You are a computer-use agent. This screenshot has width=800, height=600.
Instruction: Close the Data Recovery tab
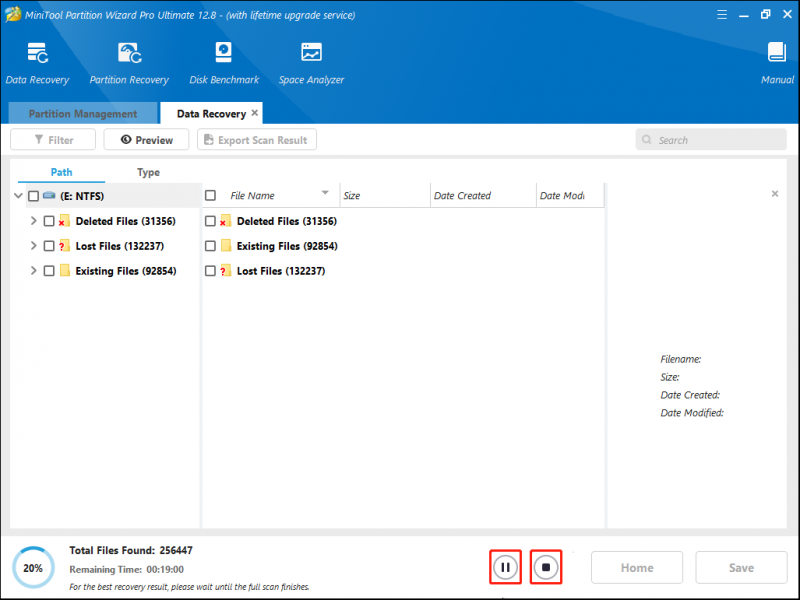[x=255, y=113]
